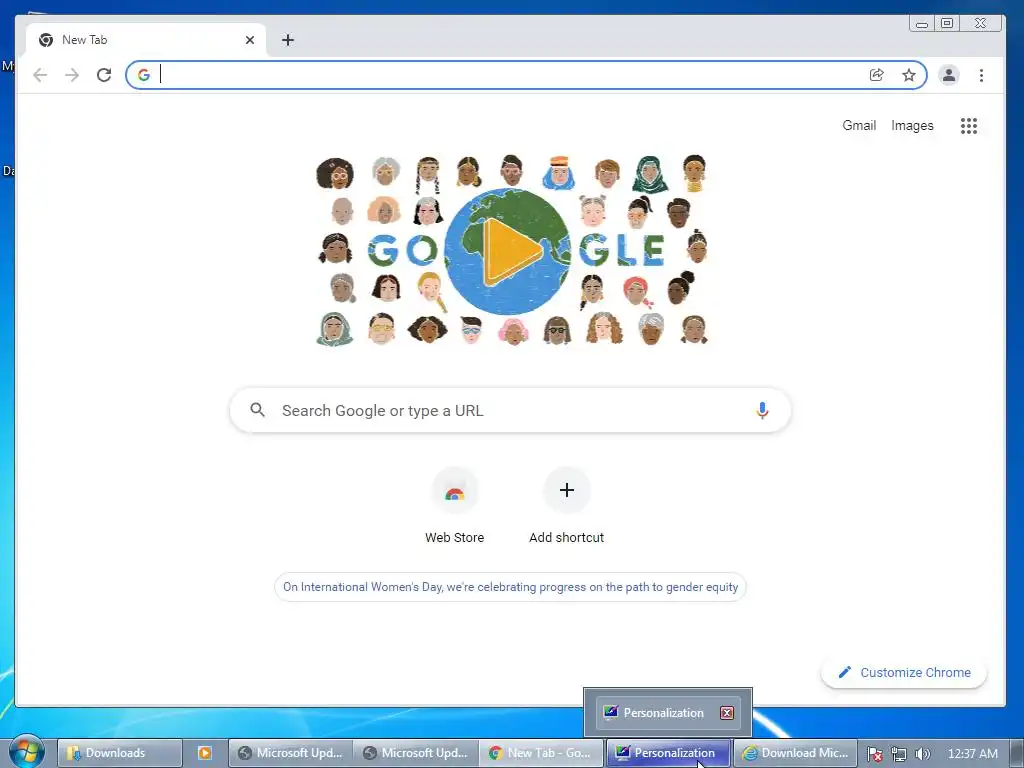Screen dimensions: 1024x768
Task: Maximize the Chrome window
Action: click(947, 24)
